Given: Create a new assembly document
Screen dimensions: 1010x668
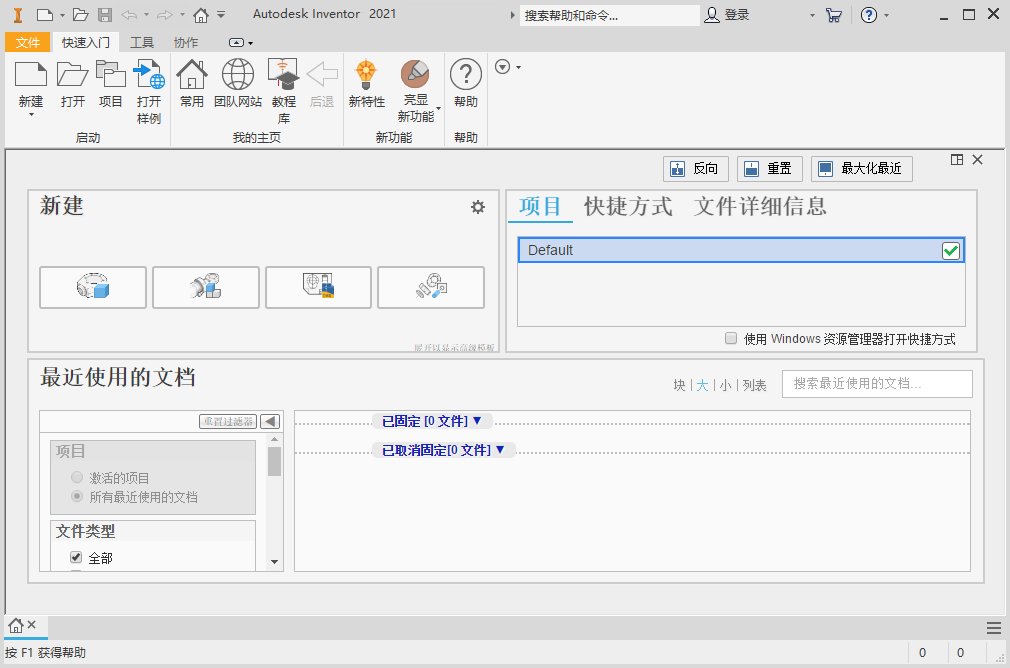Looking at the screenshot, I should [x=205, y=287].
